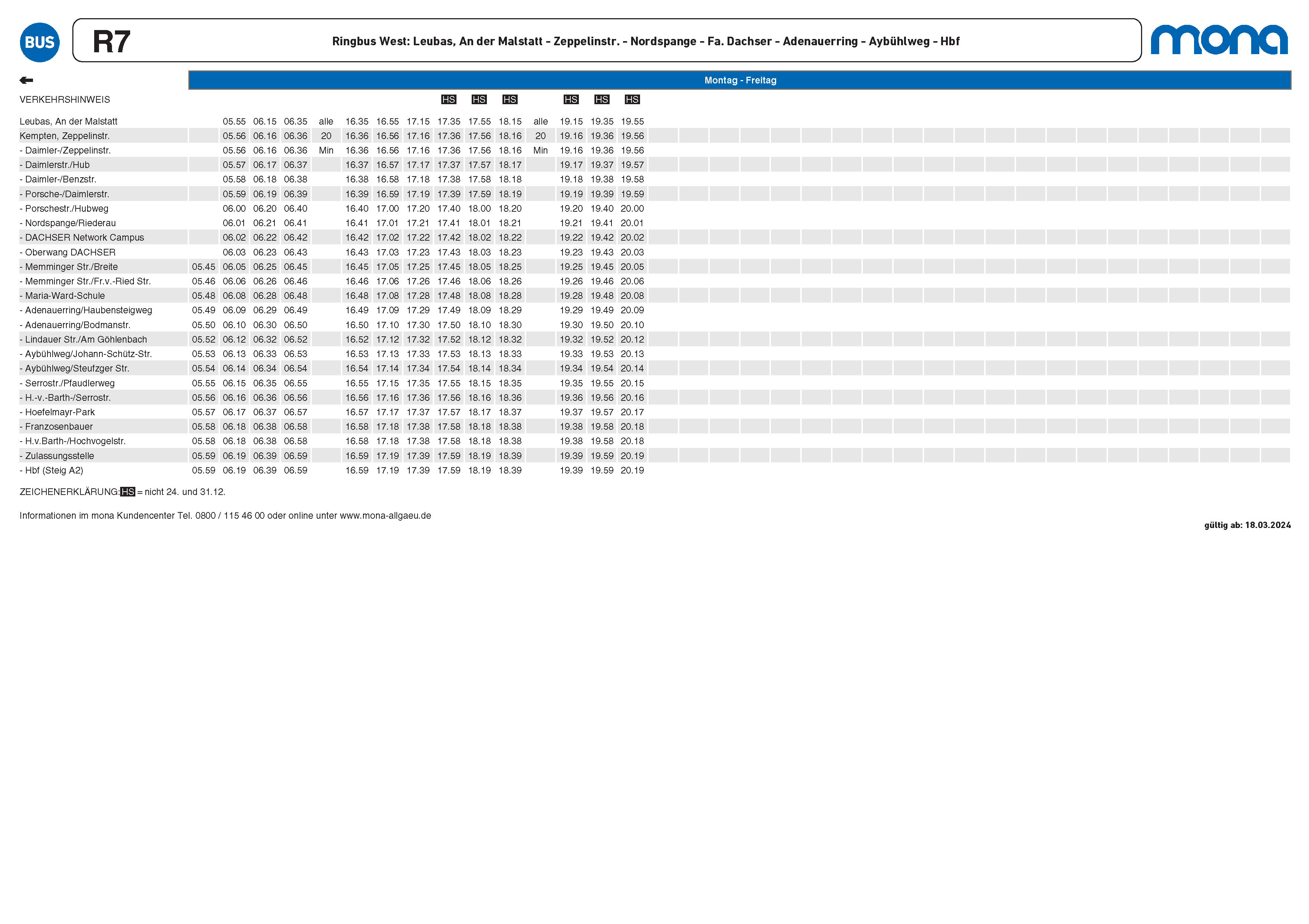This screenshot has width=1309, height=924.
Task: Click the stop Hbf (Steig A2)
Action: pyautogui.click(x=51, y=470)
